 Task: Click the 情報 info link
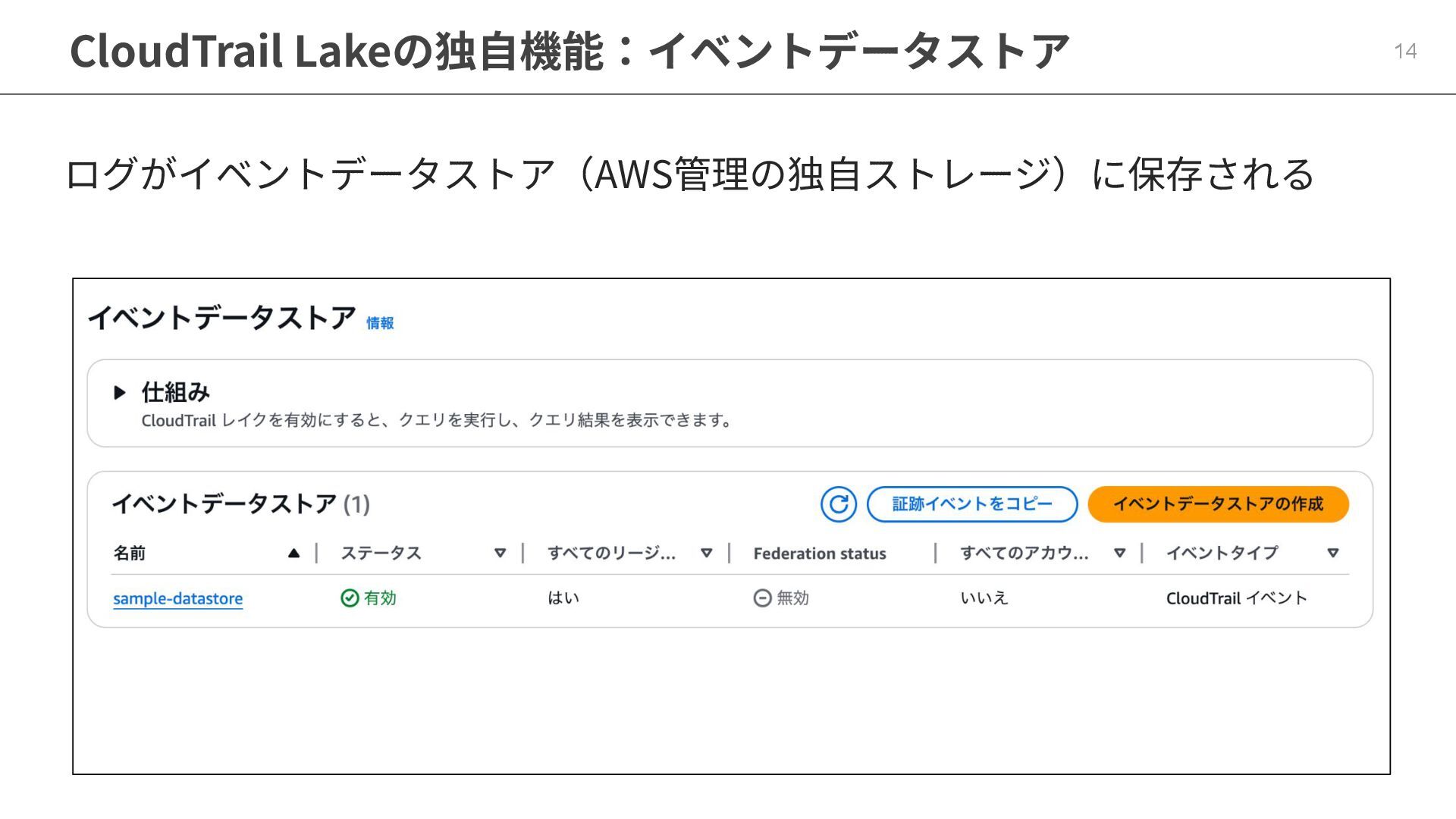(380, 323)
